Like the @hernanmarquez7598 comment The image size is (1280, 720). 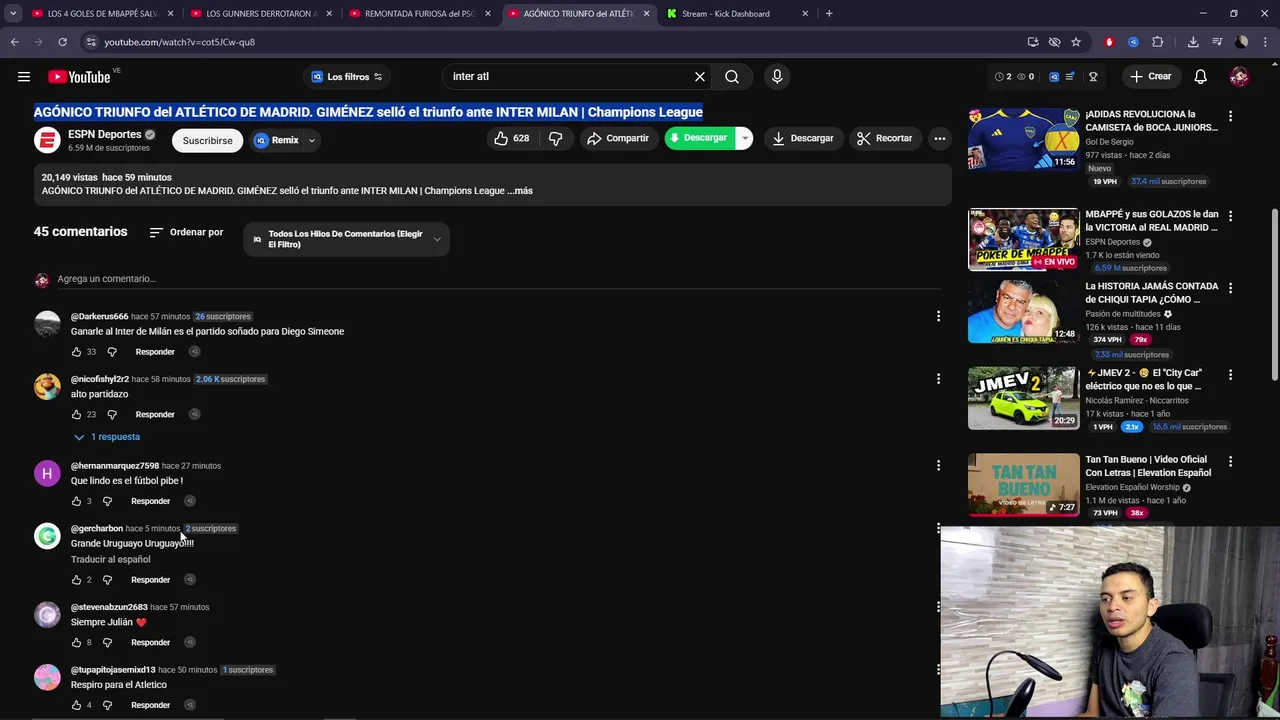click(x=76, y=501)
